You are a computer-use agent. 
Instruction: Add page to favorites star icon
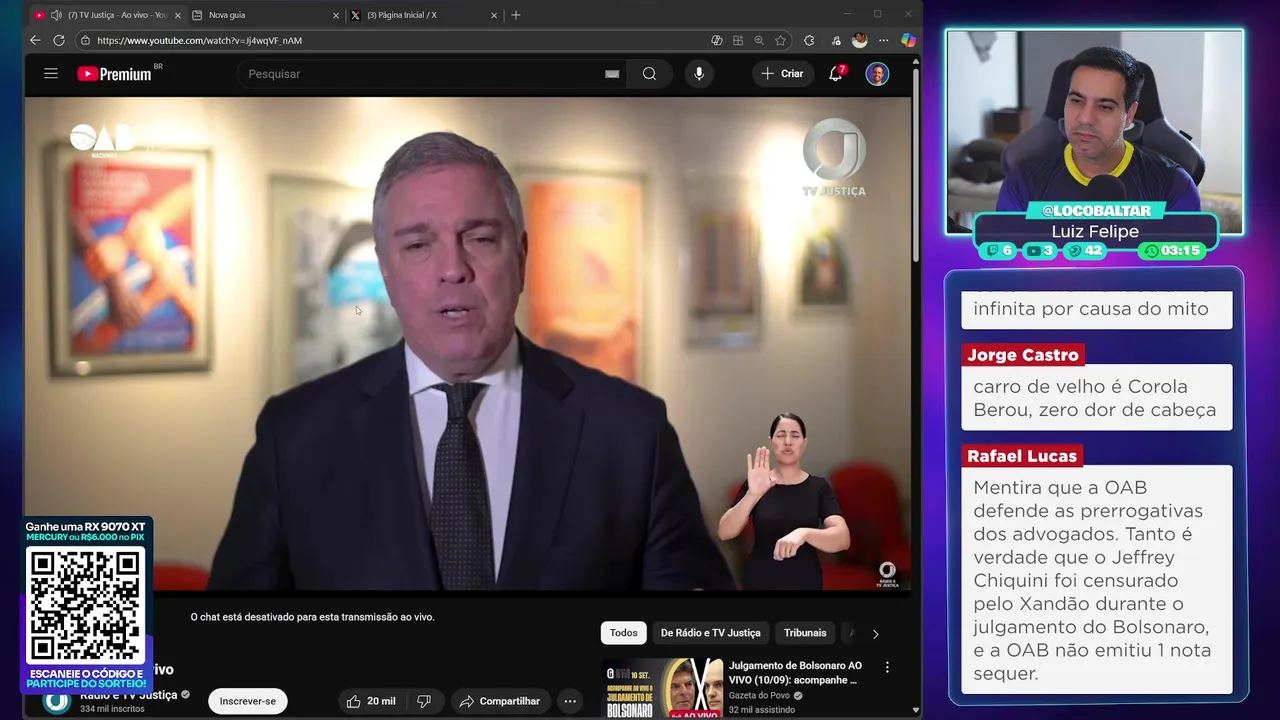pyautogui.click(x=781, y=40)
